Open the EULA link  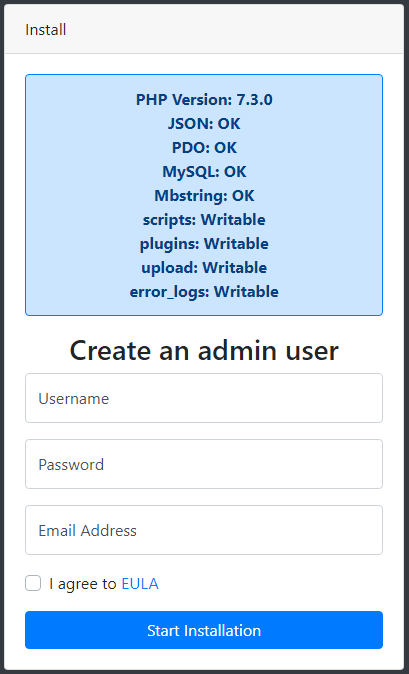(x=140, y=584)
